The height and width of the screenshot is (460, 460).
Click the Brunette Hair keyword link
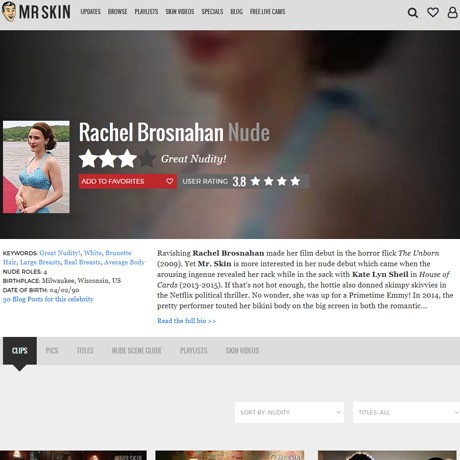coord(118,253)
